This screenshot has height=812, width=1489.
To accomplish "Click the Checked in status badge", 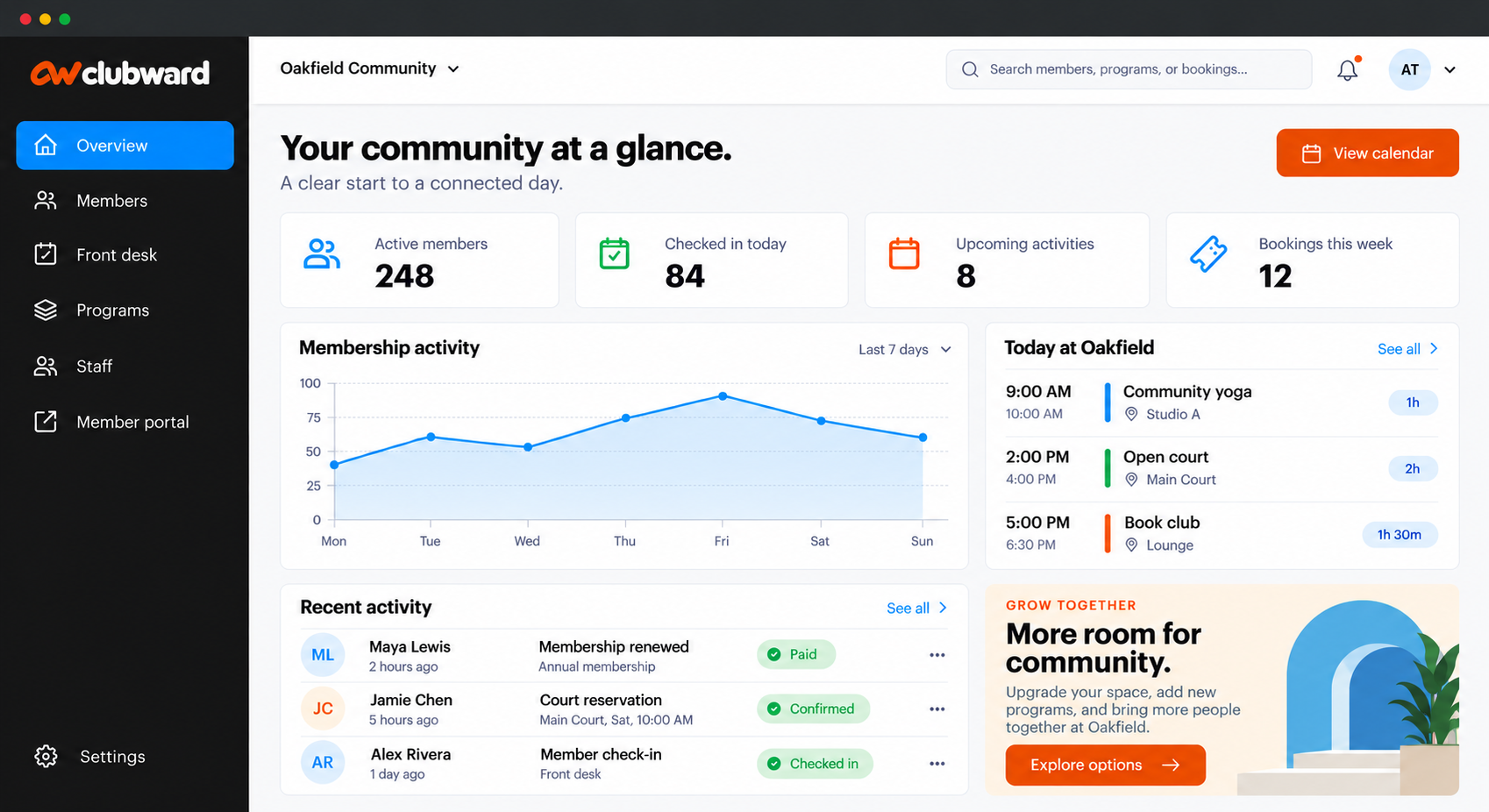I will 815,764.
